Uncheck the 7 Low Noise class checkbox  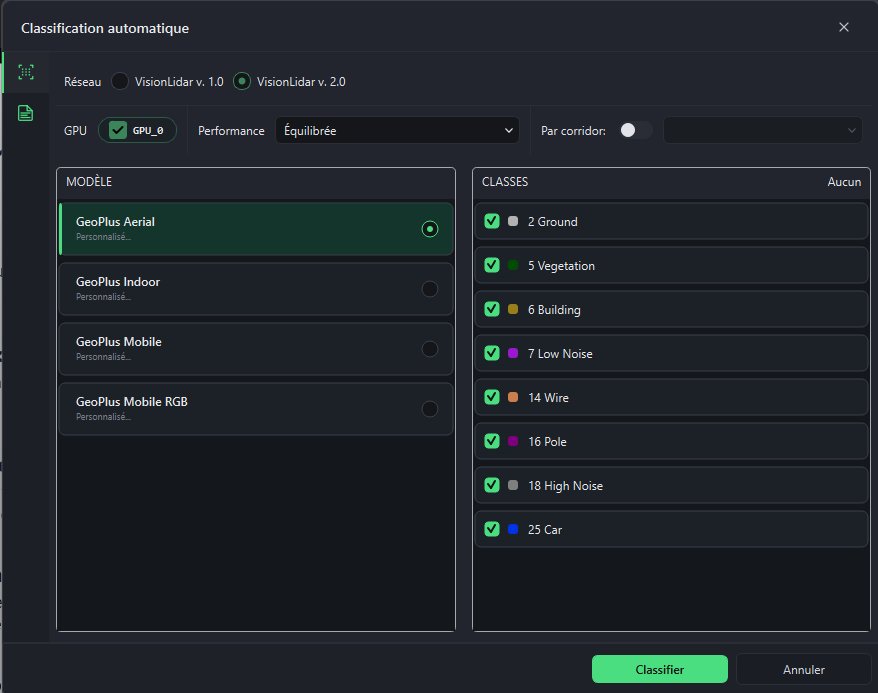click(492, 353)
